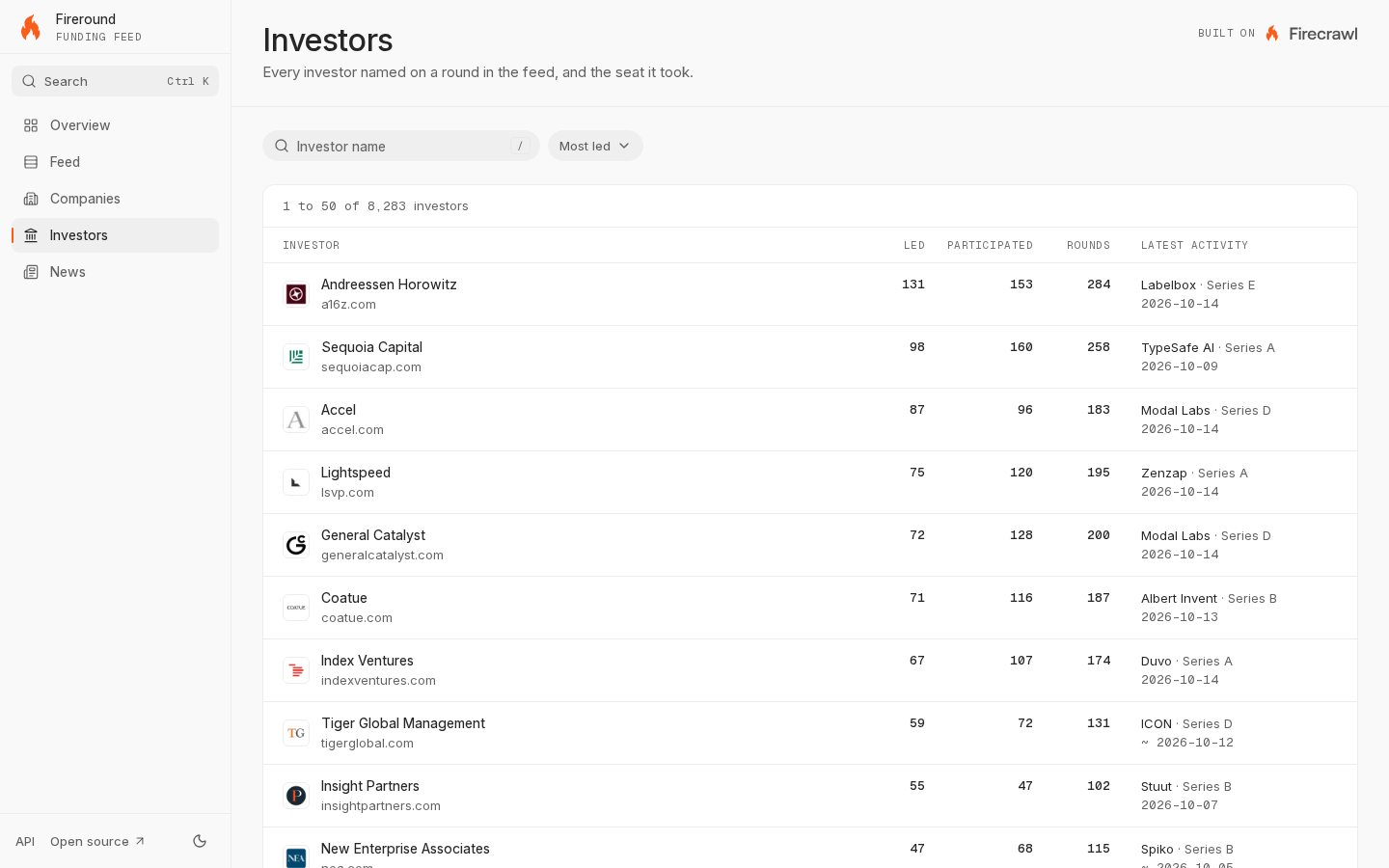Toggle dark mode moon icon
The height and width of the screenshot is (868, 1389).
tap(200, 841)
